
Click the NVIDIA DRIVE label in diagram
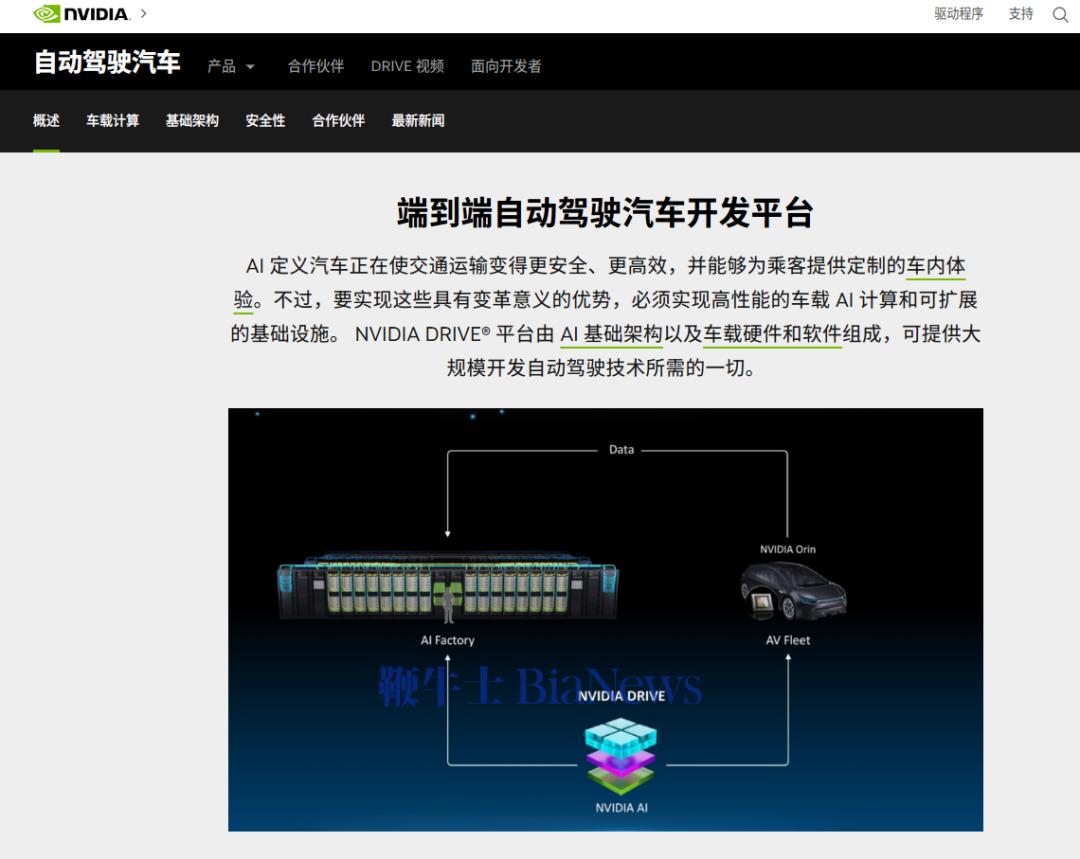coord(621,696)
